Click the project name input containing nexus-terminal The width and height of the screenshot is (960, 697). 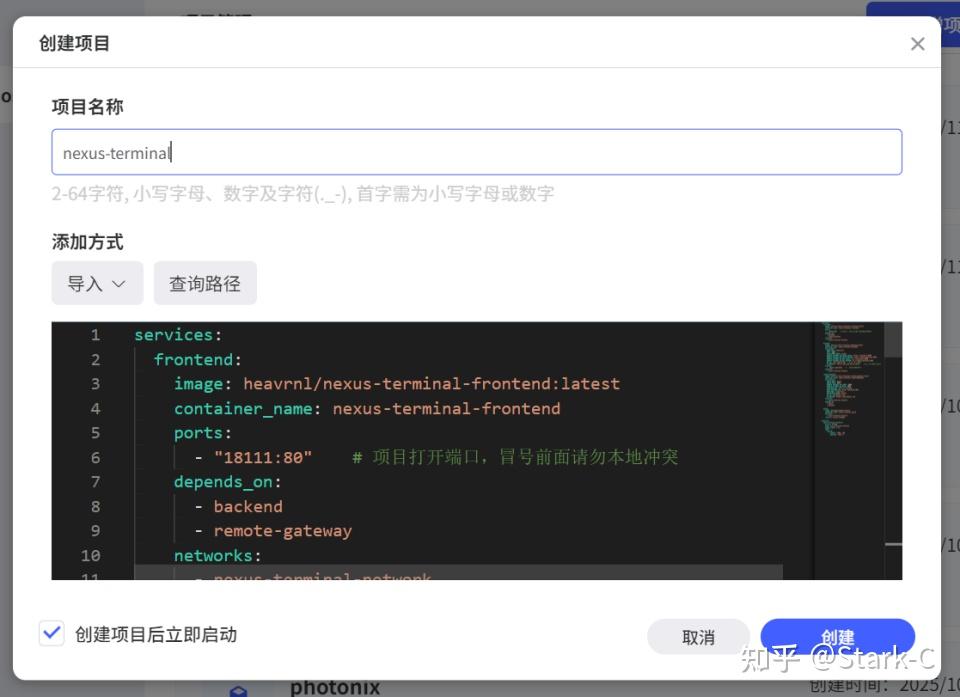coord(476,152)
